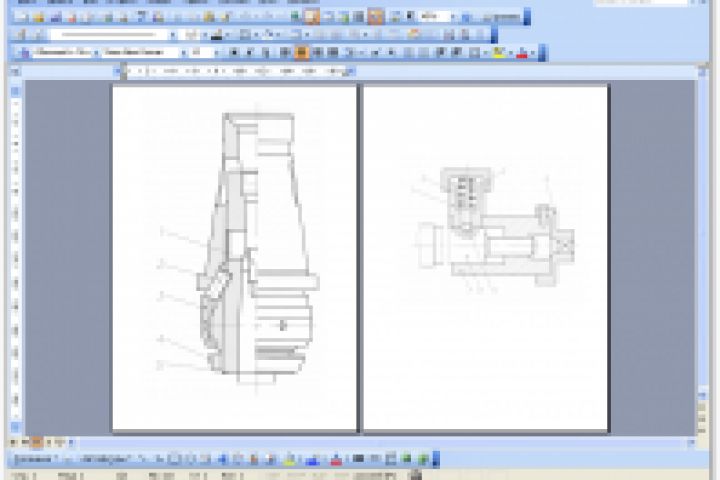Open a file with the Open icon
The width and height of the screenshot is (720, 480).
click(x=39, y=17)
